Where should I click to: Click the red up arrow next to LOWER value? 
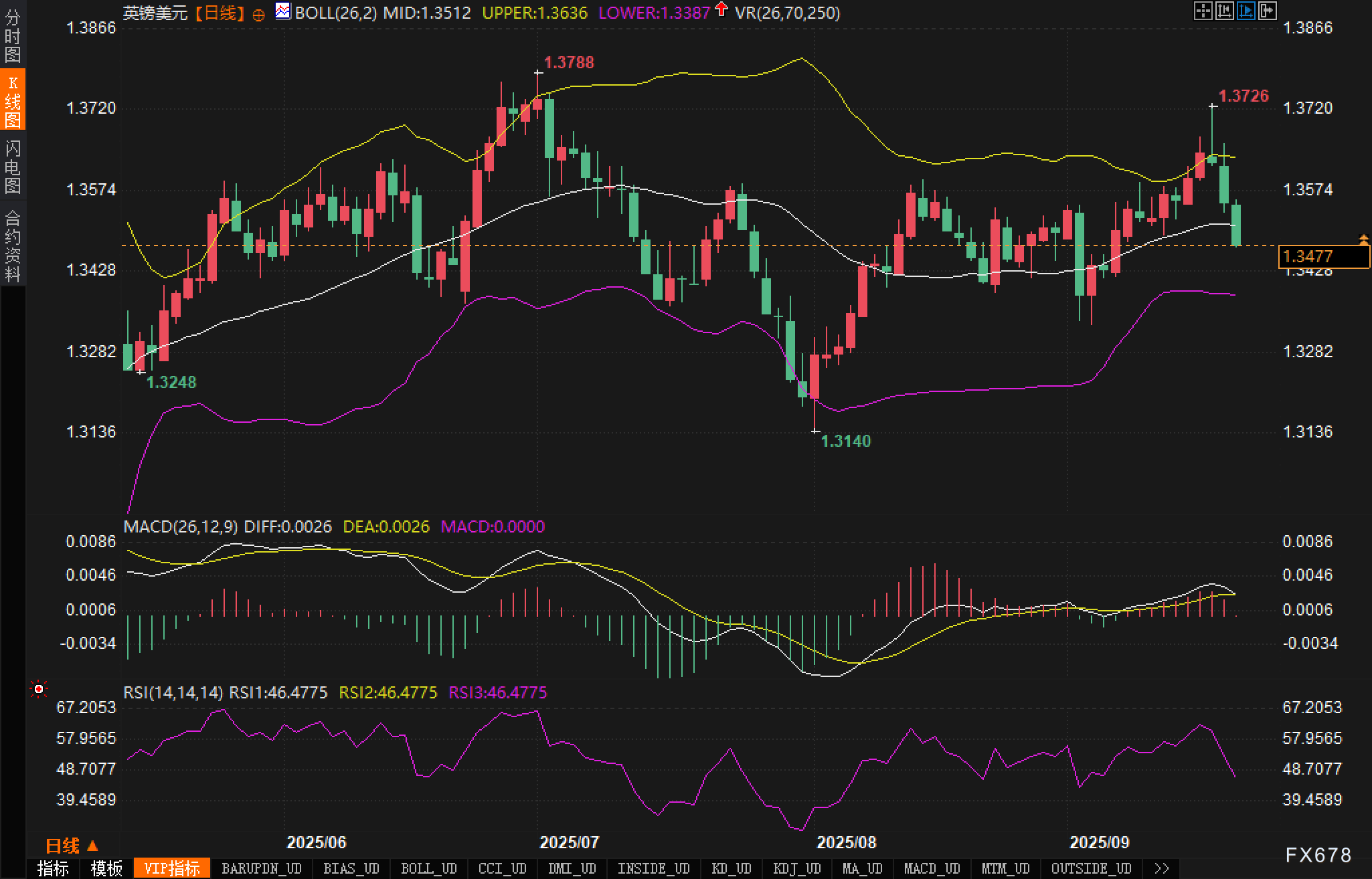tap(721, 9)
